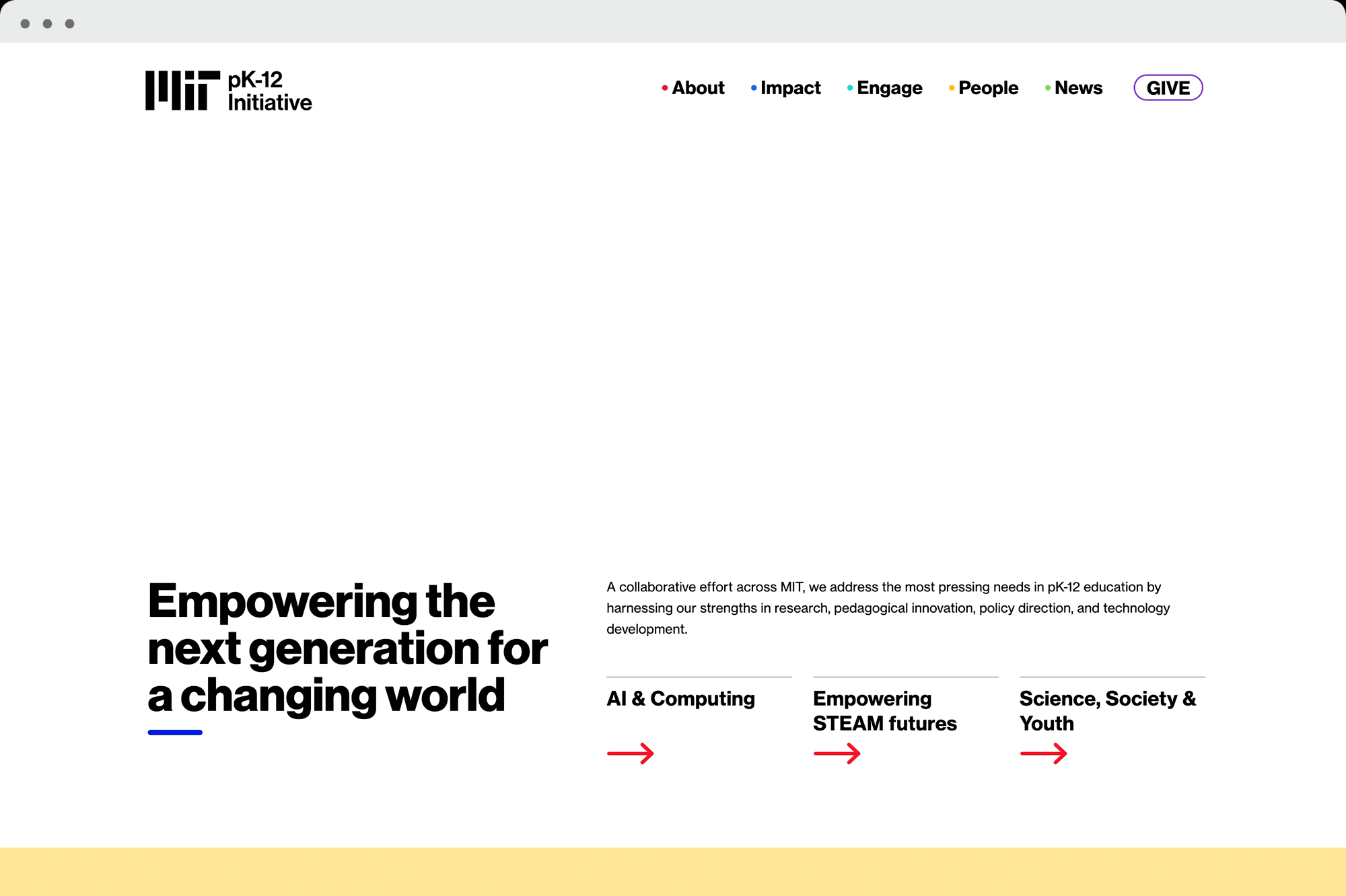Open Science, Society & Youth link
The width and height of the screenshot is (1346, 896).
[1107, 711]
